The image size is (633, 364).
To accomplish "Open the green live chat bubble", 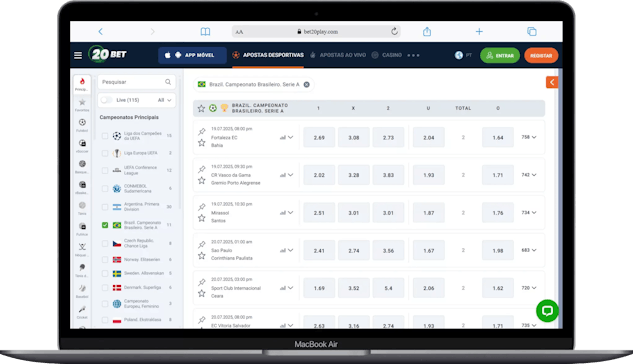I will coord(547,311).
